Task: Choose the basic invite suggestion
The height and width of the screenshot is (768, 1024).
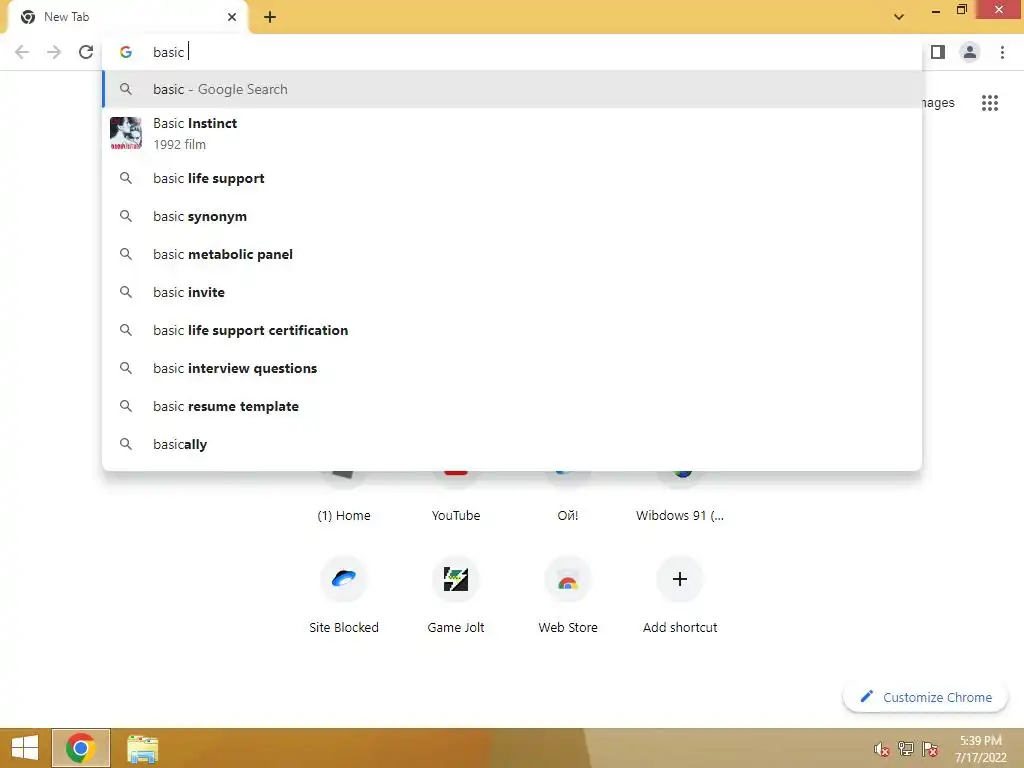Action: point(512,292)
